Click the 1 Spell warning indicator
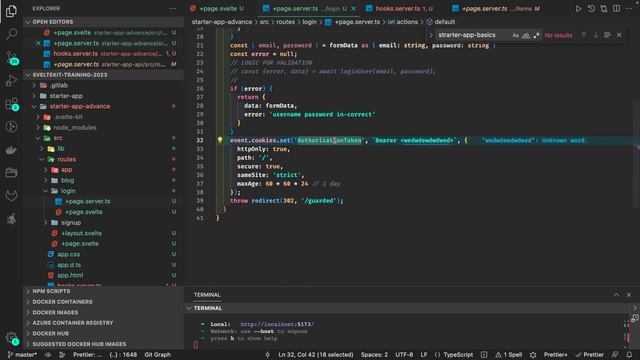This screenshot has height=360, width=640. [x=509, y=355]
